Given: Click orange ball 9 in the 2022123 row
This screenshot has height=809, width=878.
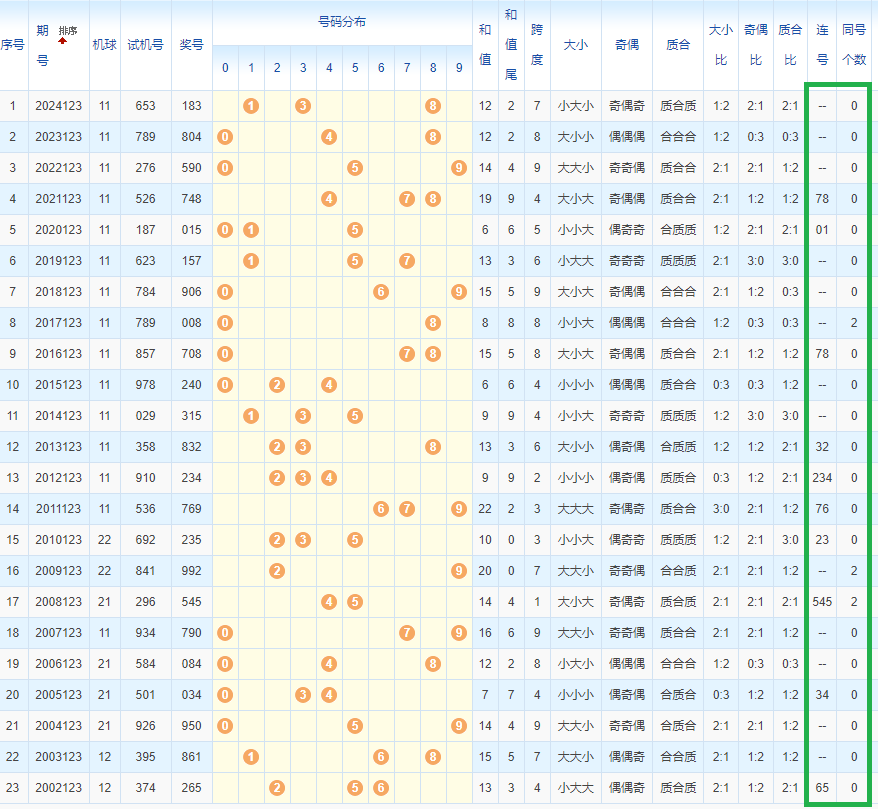Looking at the screenshot, I should (x=459, y=168).
